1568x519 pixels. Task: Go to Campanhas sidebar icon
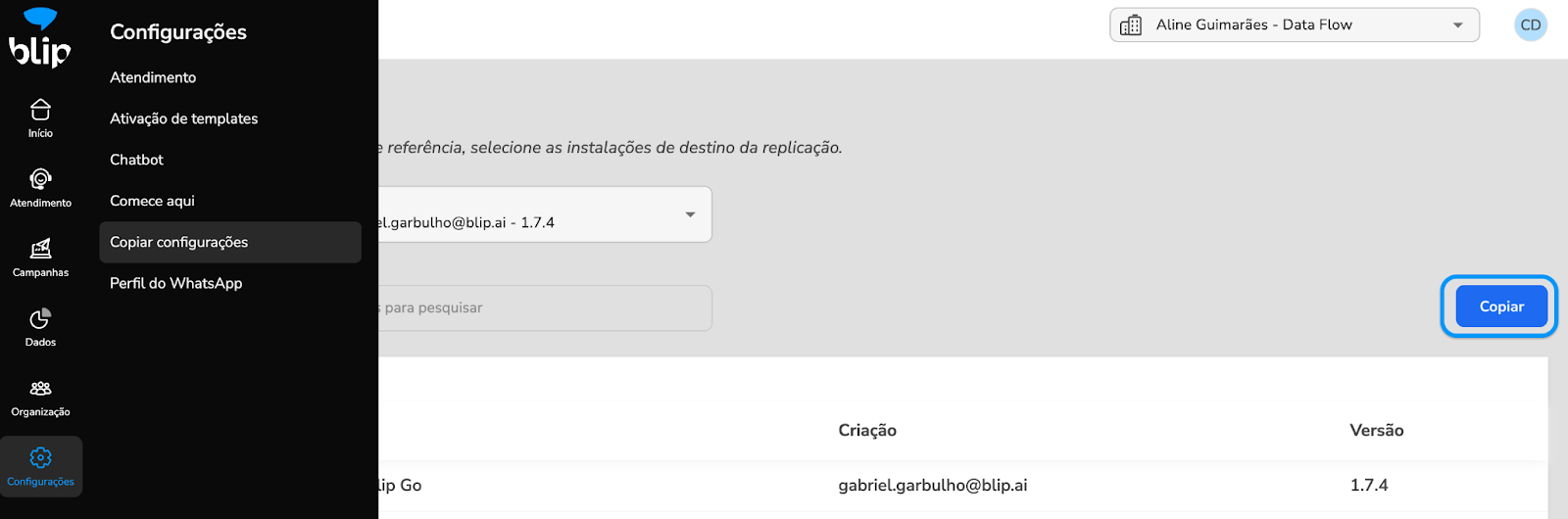tap(40, 249)
